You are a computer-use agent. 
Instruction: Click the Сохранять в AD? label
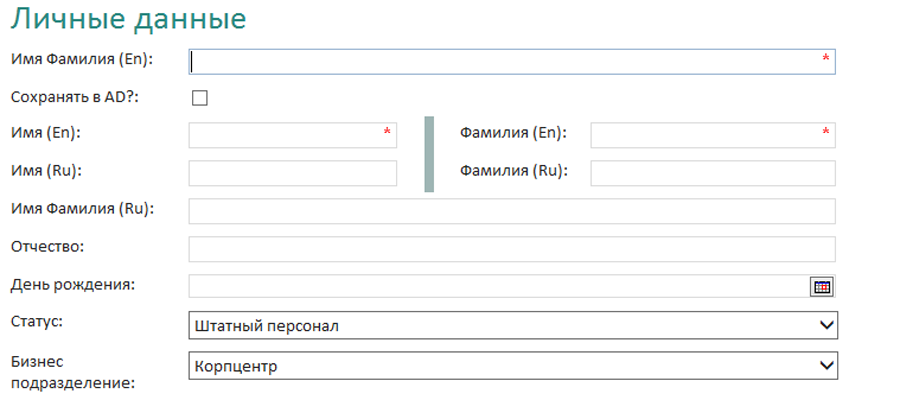[75, 97]
